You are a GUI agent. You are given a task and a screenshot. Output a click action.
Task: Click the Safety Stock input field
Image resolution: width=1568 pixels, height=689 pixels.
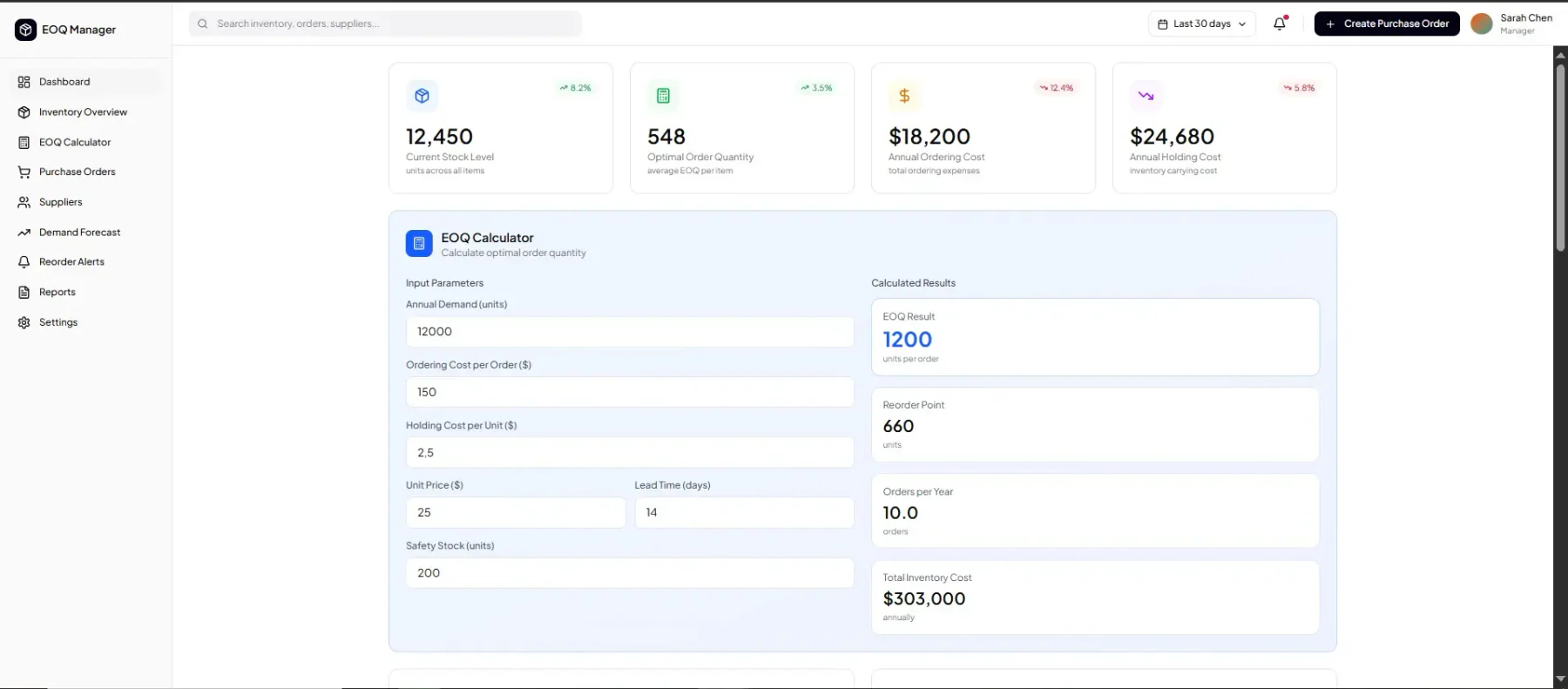point(630,573)
